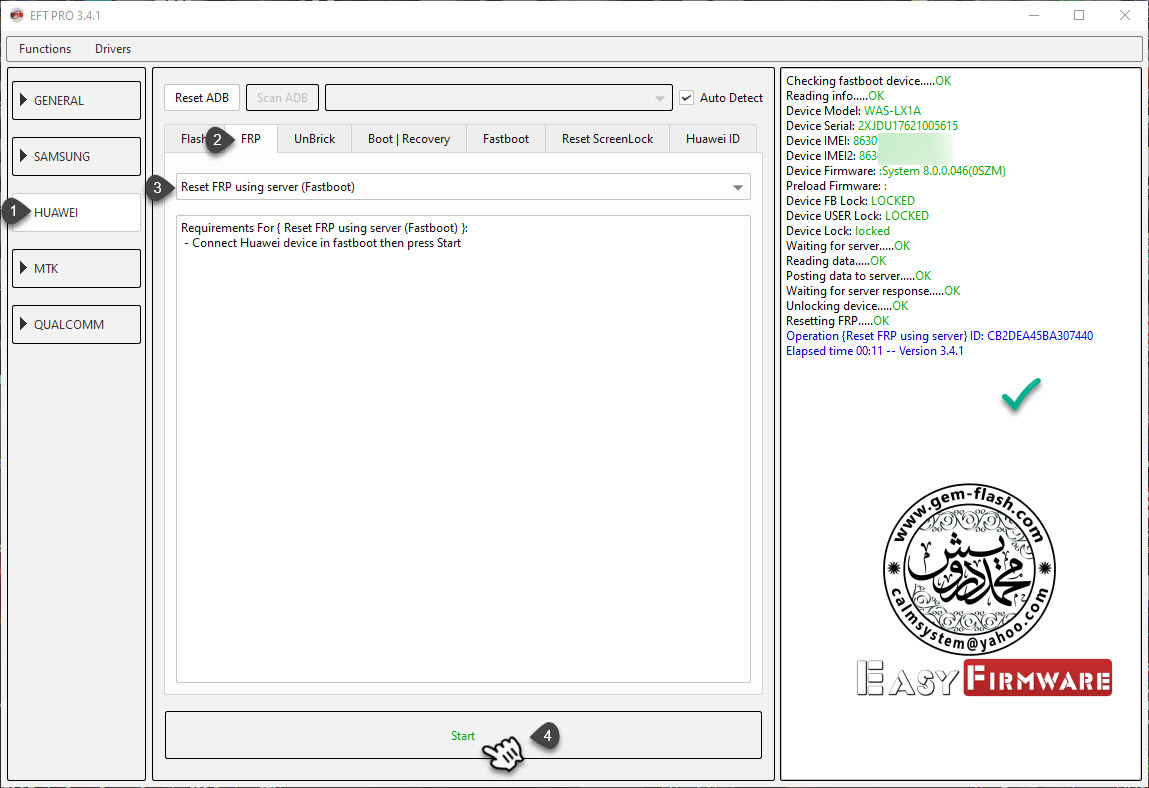This screenshot has width=1149, height=788.
Task: Click the Reset ADB button
Action: tap(202, 97)
